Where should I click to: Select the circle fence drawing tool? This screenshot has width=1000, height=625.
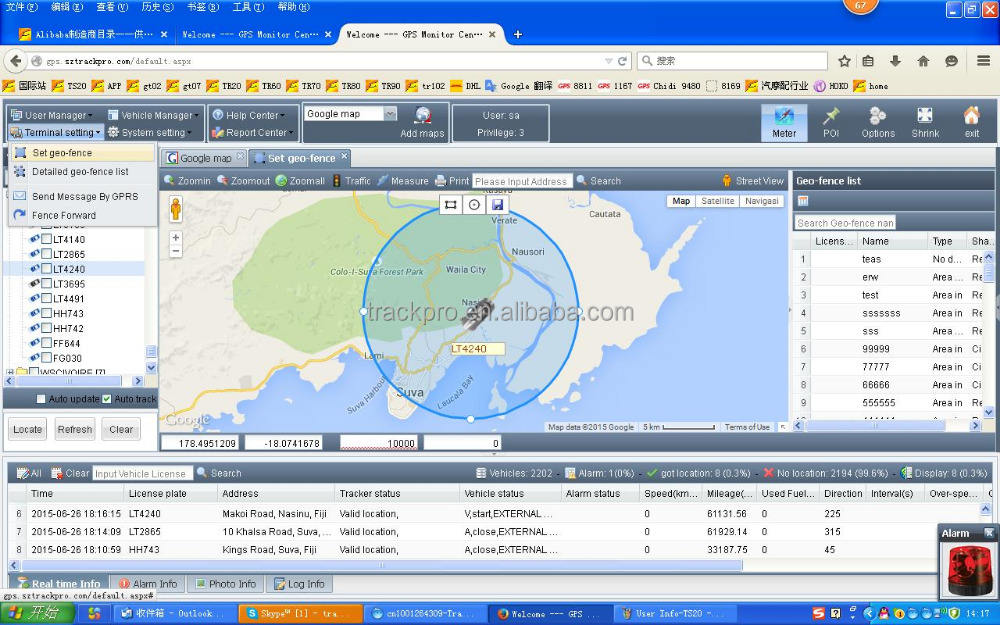point(474,204)
